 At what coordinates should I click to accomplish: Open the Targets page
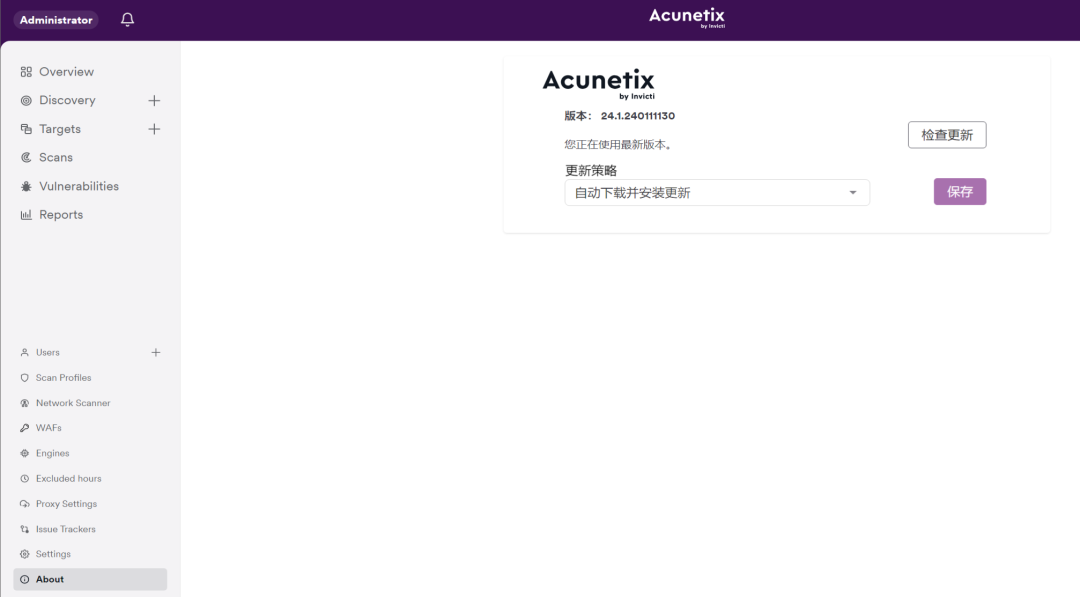[60, 129]
